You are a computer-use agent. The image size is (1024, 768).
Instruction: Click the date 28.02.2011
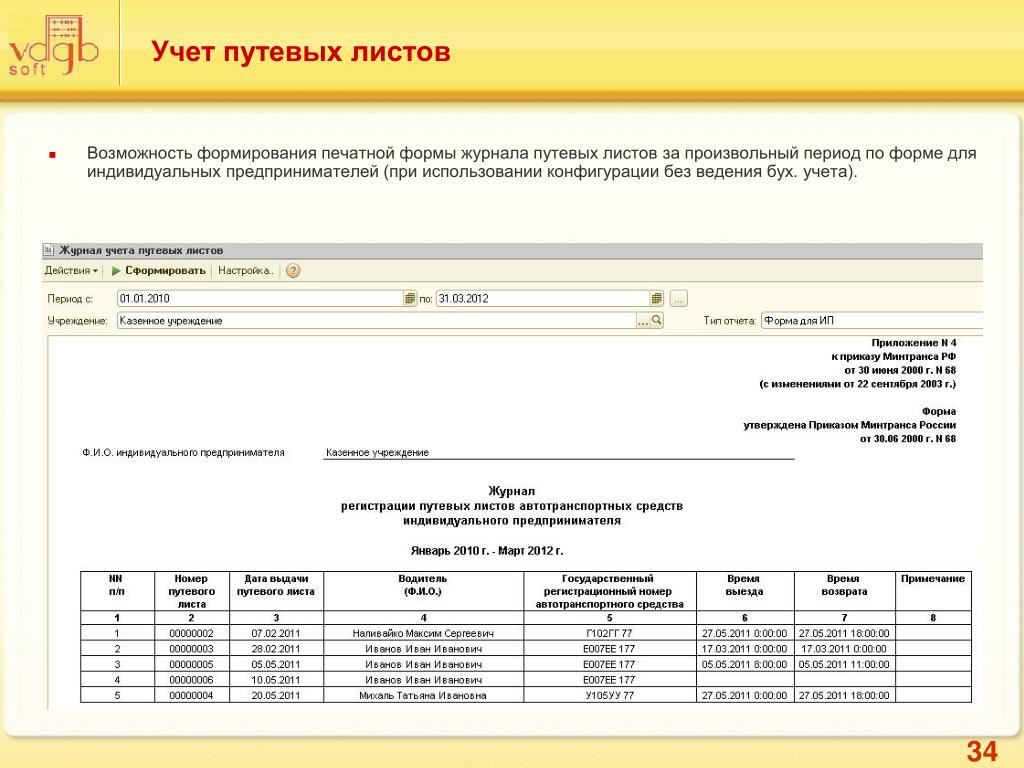(x=276, y=648)
